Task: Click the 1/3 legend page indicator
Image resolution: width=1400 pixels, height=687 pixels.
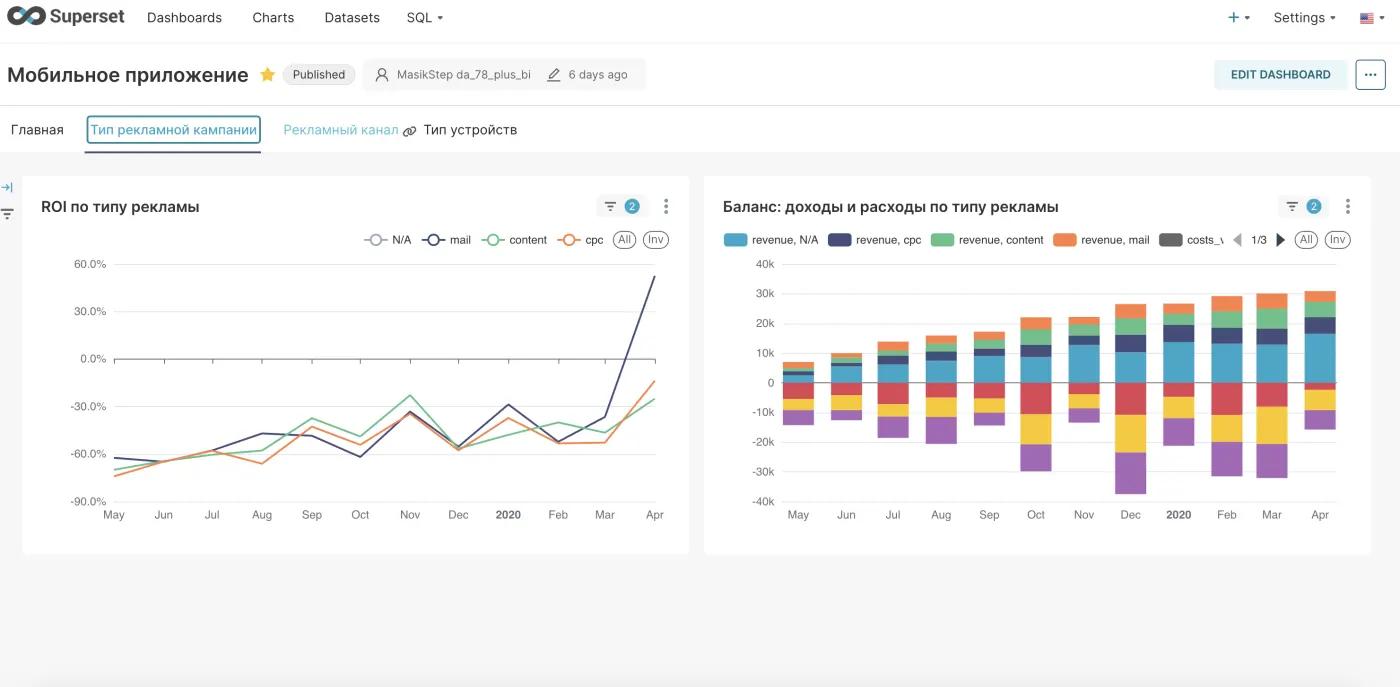Action: point(1259,240)
